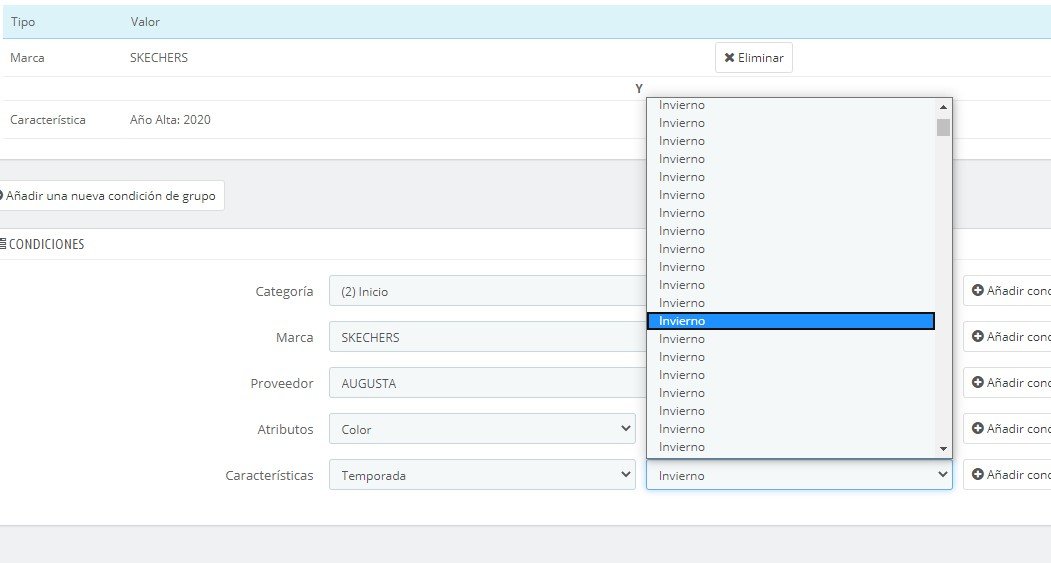The width and height of the screenshot is (1051, 563).
Task: Click the plus icon beside Marca row
Action: [x=977, y=337]
